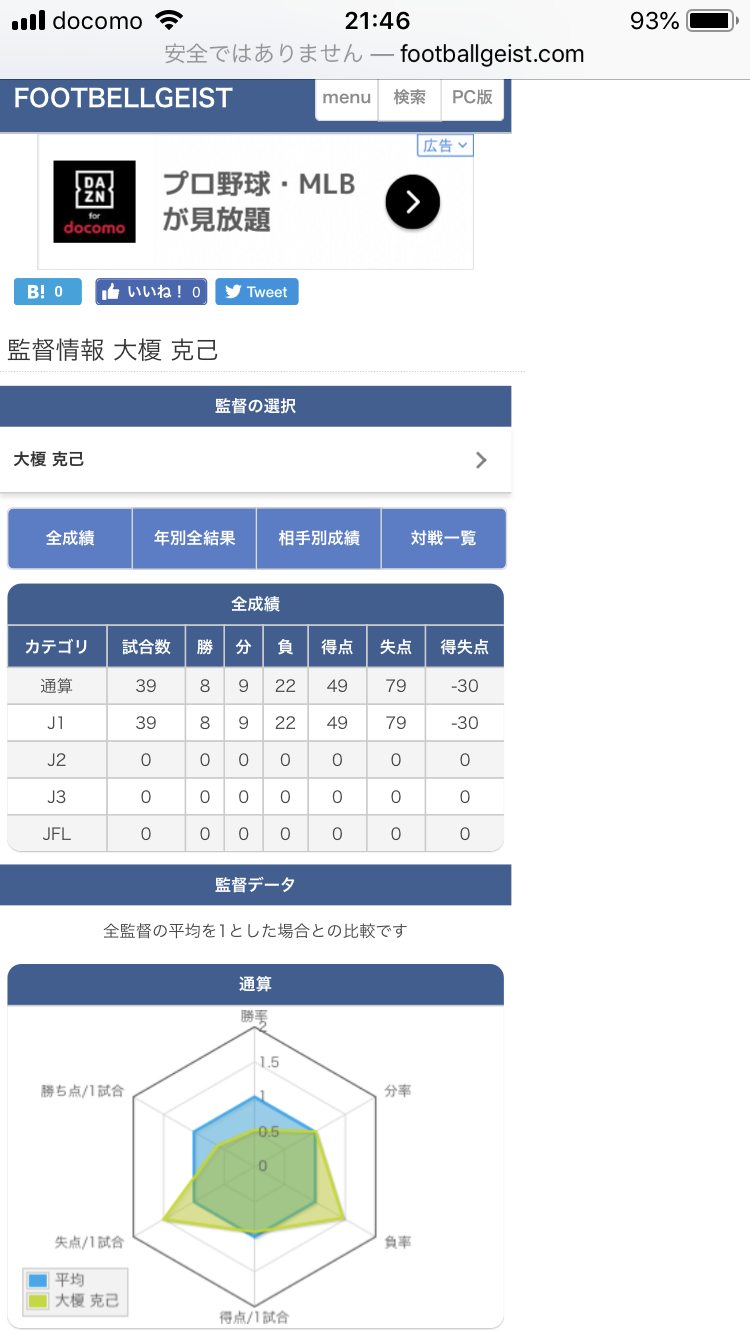Hit the Facebook いいね! thumbs-up button
The height and width of the screenshot is (1334, 750).
coord(151,292)
